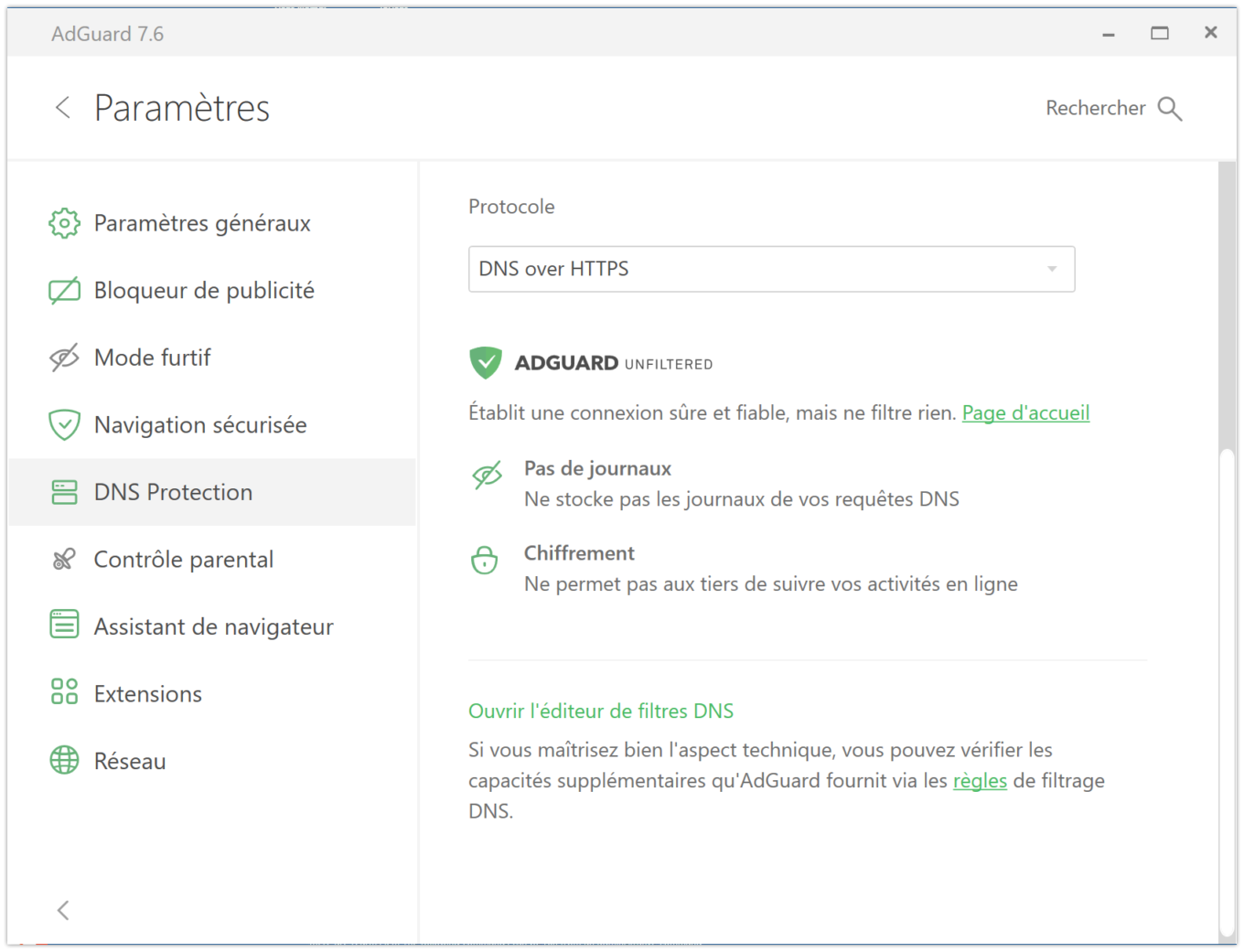The height and width of the screenshot is (952, 1244).
Task: Click the Pas de journaux eye icon
Action: [x=487, y=475]
